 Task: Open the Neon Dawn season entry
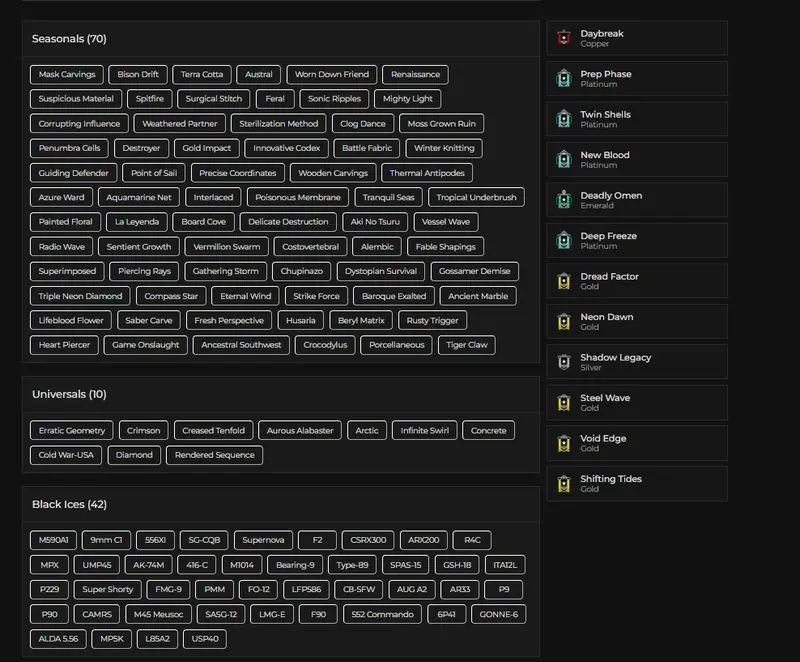point(605,322)
